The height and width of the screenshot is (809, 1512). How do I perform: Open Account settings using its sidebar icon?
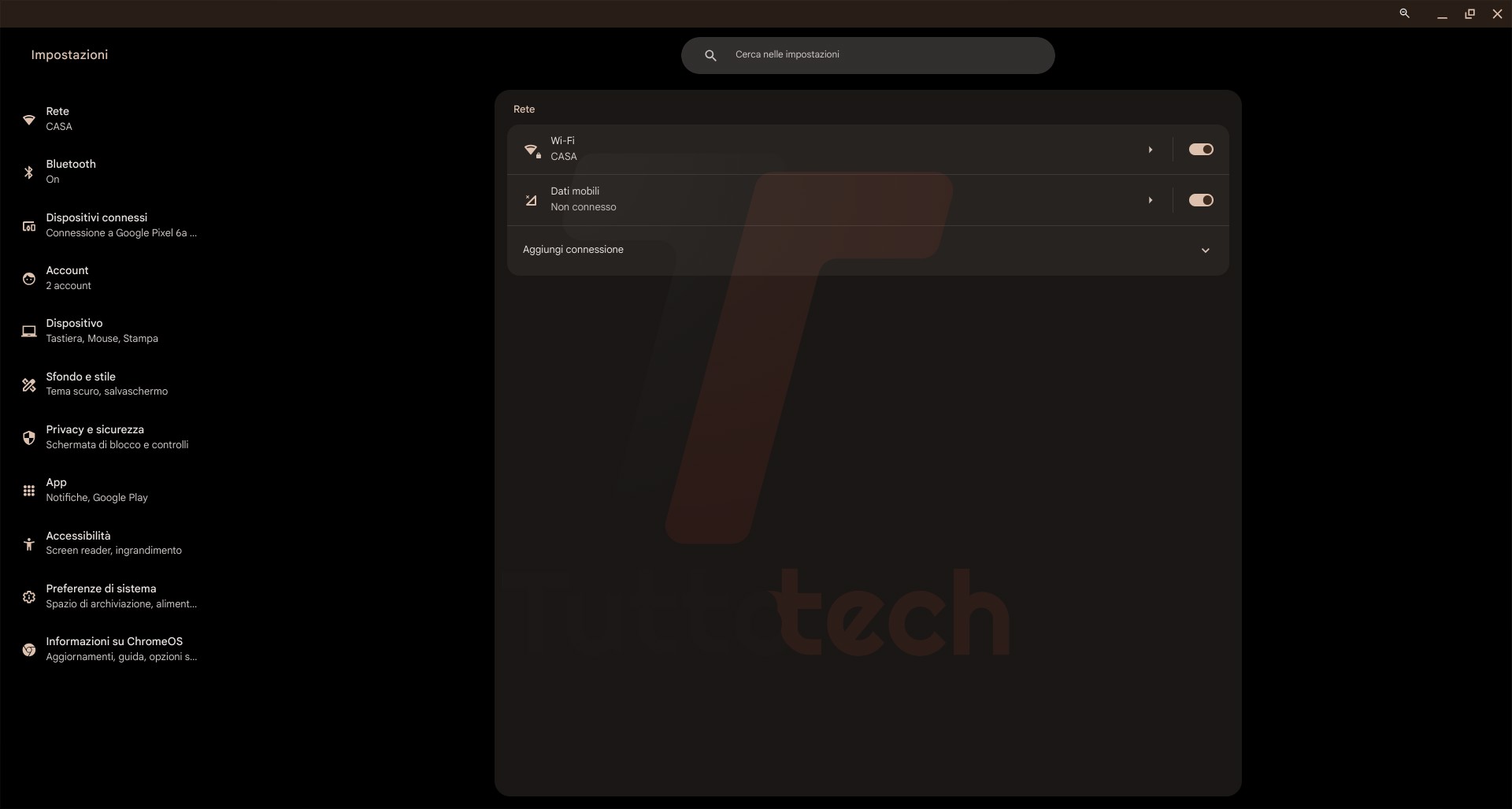click(x=29, y=279)
